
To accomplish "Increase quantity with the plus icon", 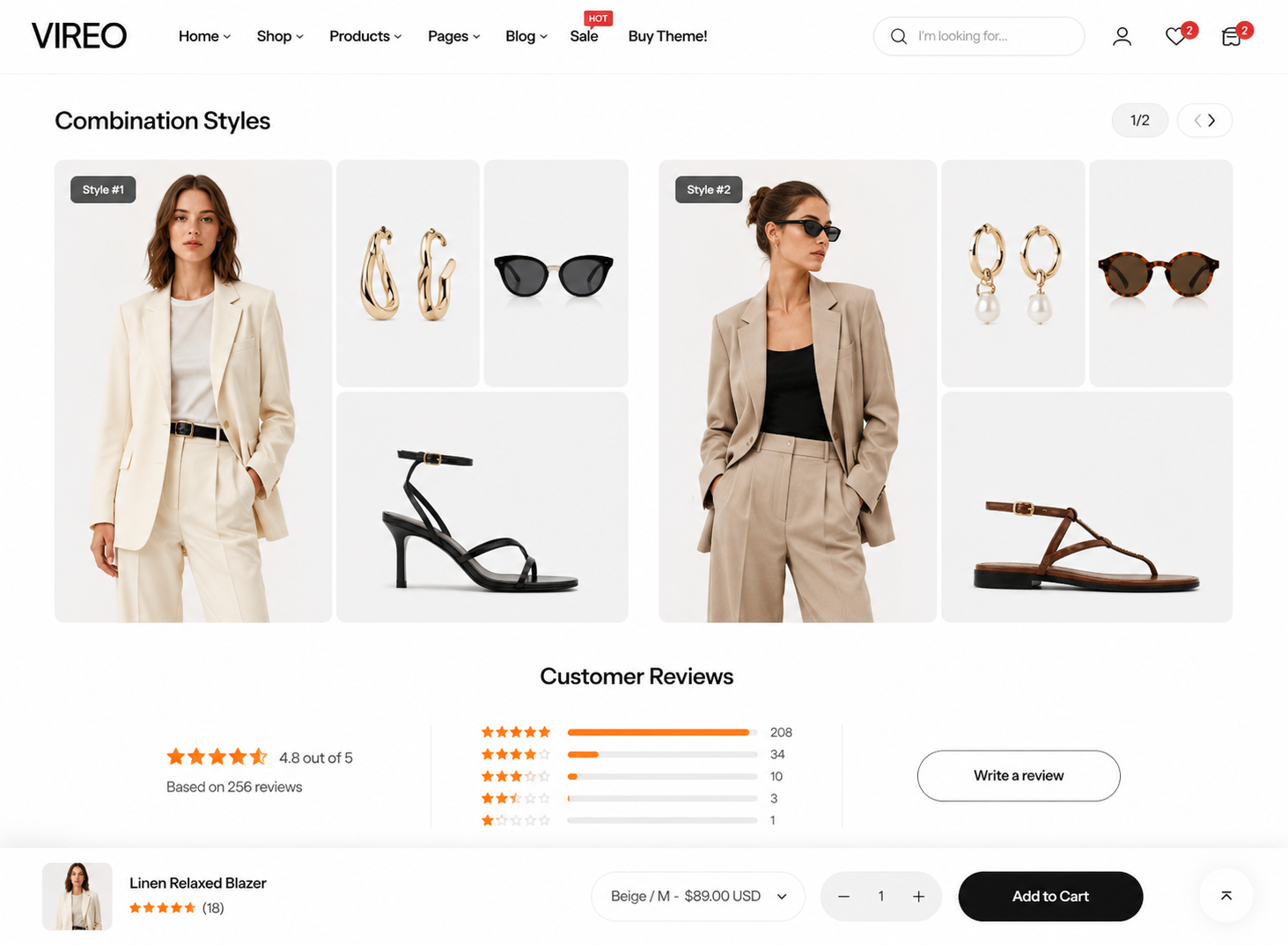I will point(918,896).
